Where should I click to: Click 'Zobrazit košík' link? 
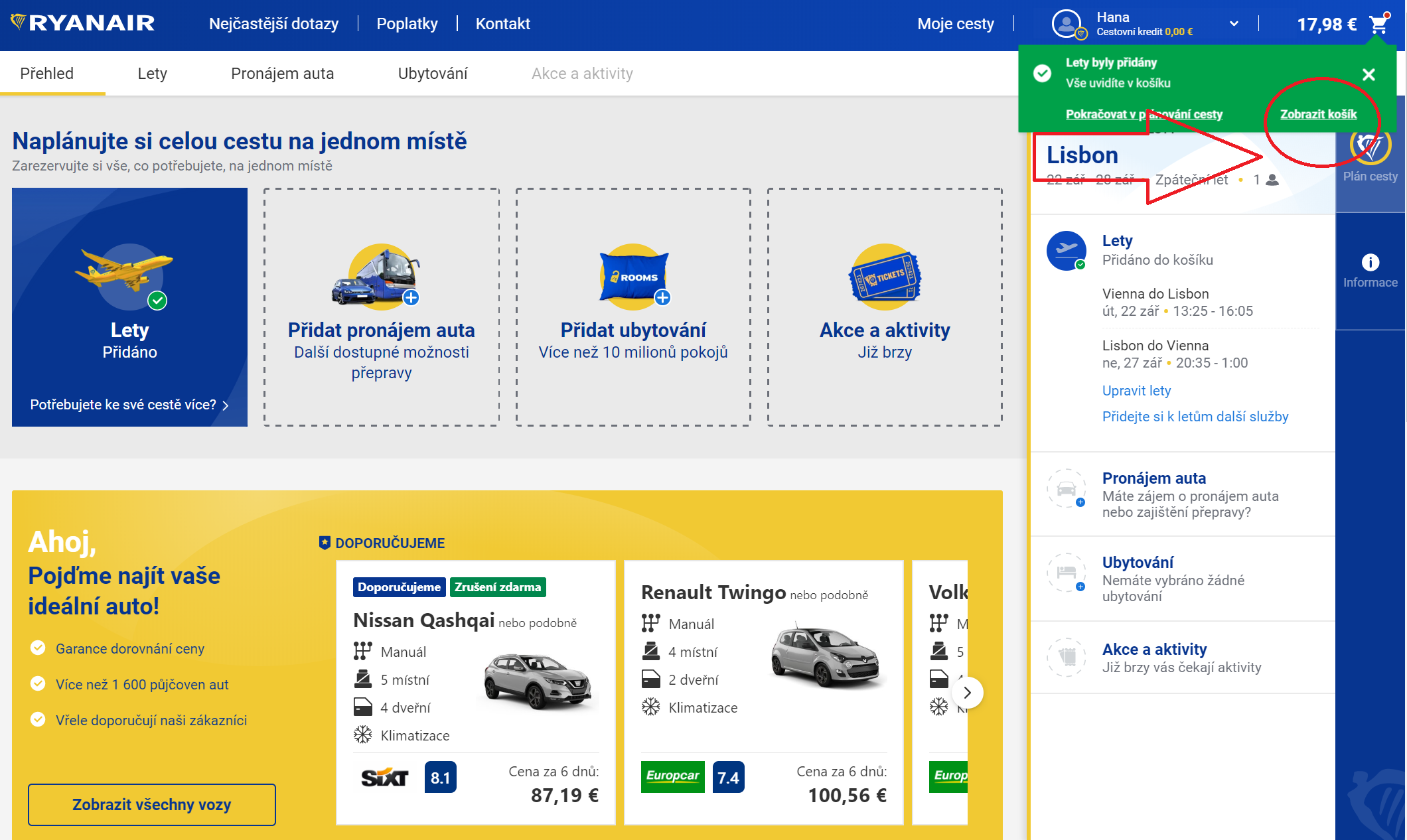point(1318,114)
